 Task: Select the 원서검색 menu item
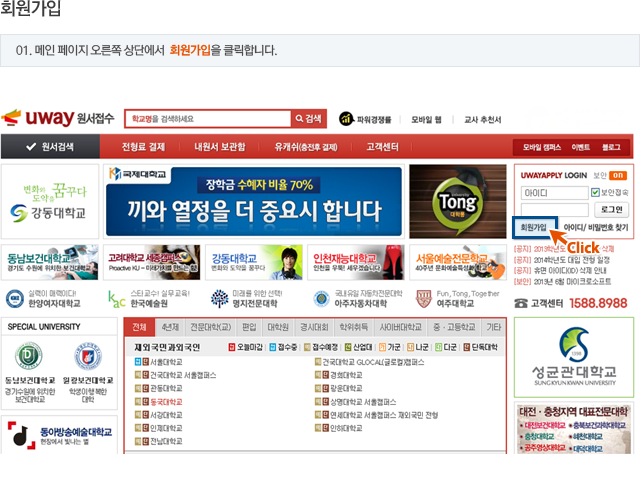tap(50, 147)
